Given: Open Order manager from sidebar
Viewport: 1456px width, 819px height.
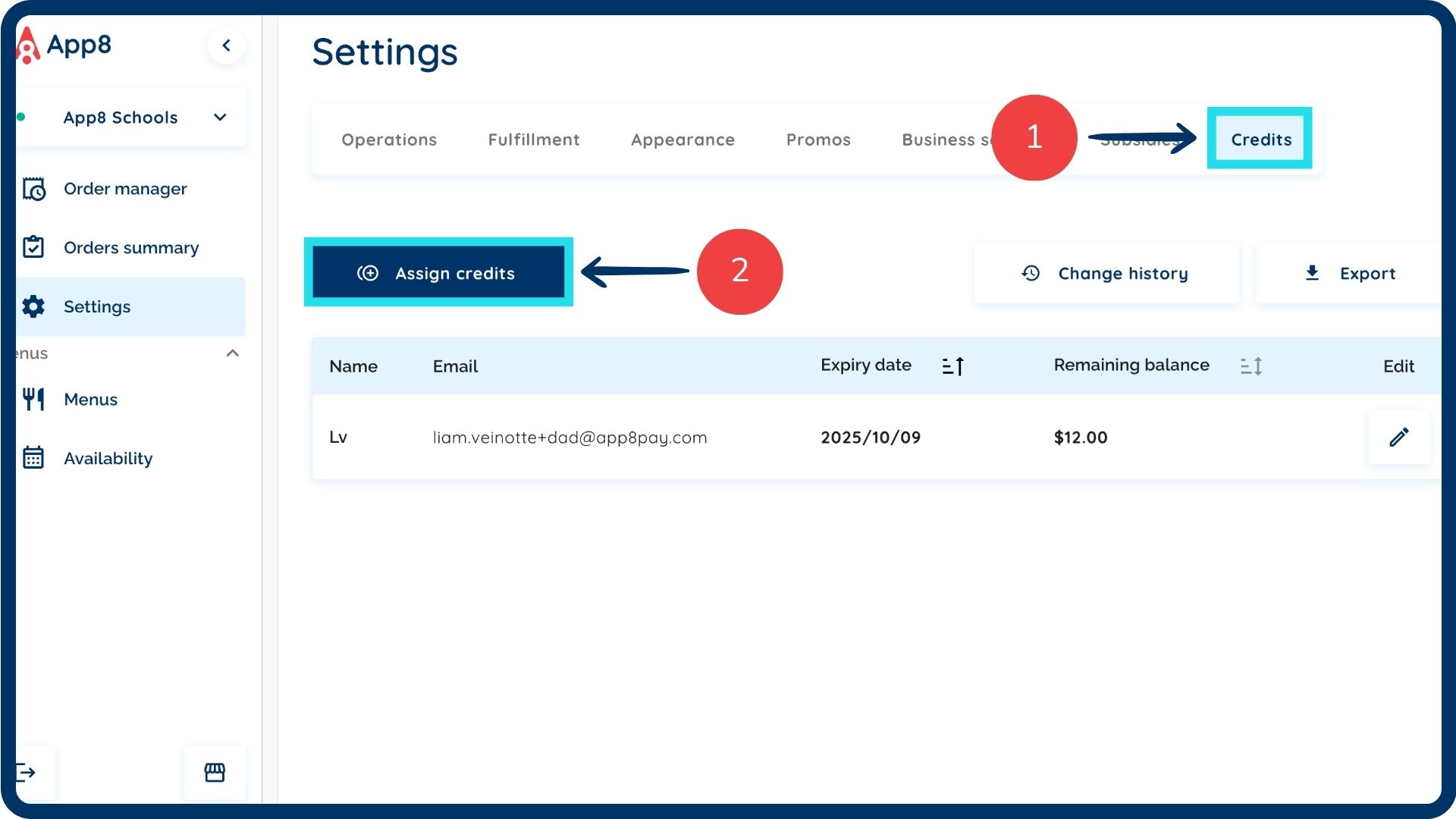Looking at the screenshot, I should tap(125, 189).
